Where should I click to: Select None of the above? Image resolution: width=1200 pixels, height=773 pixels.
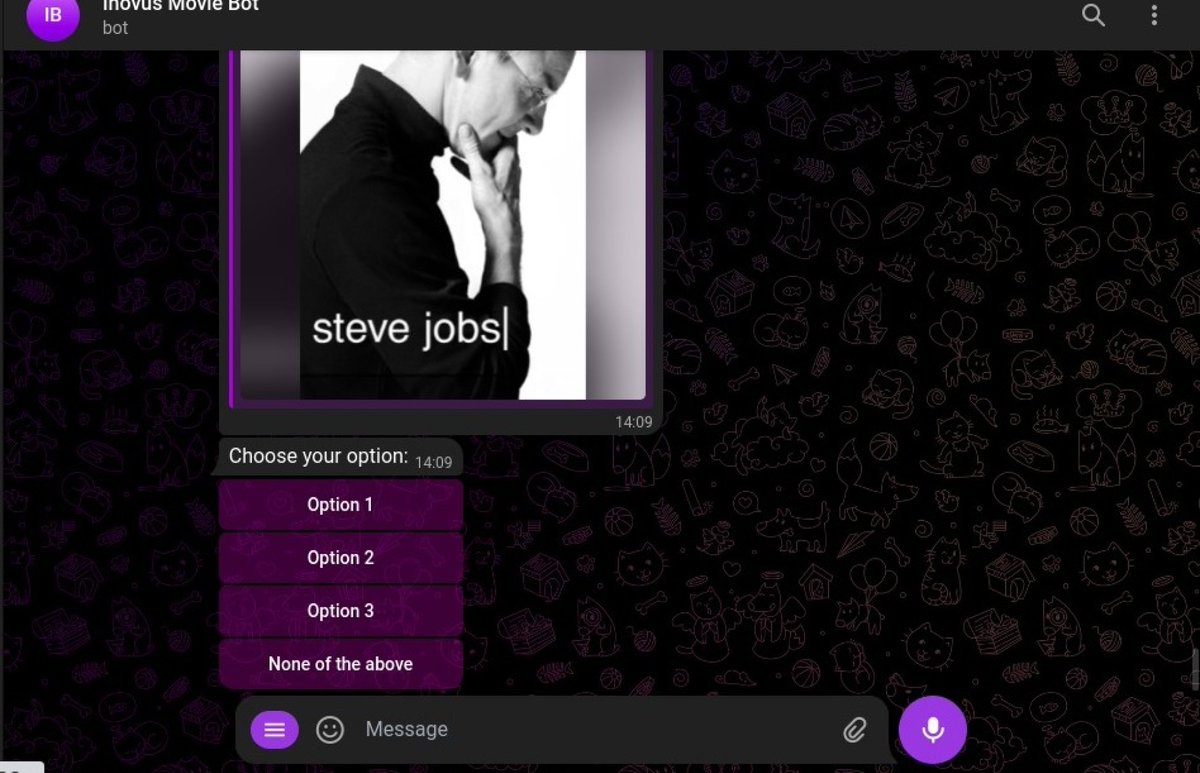pyautogui.click(x=340, y=664)
